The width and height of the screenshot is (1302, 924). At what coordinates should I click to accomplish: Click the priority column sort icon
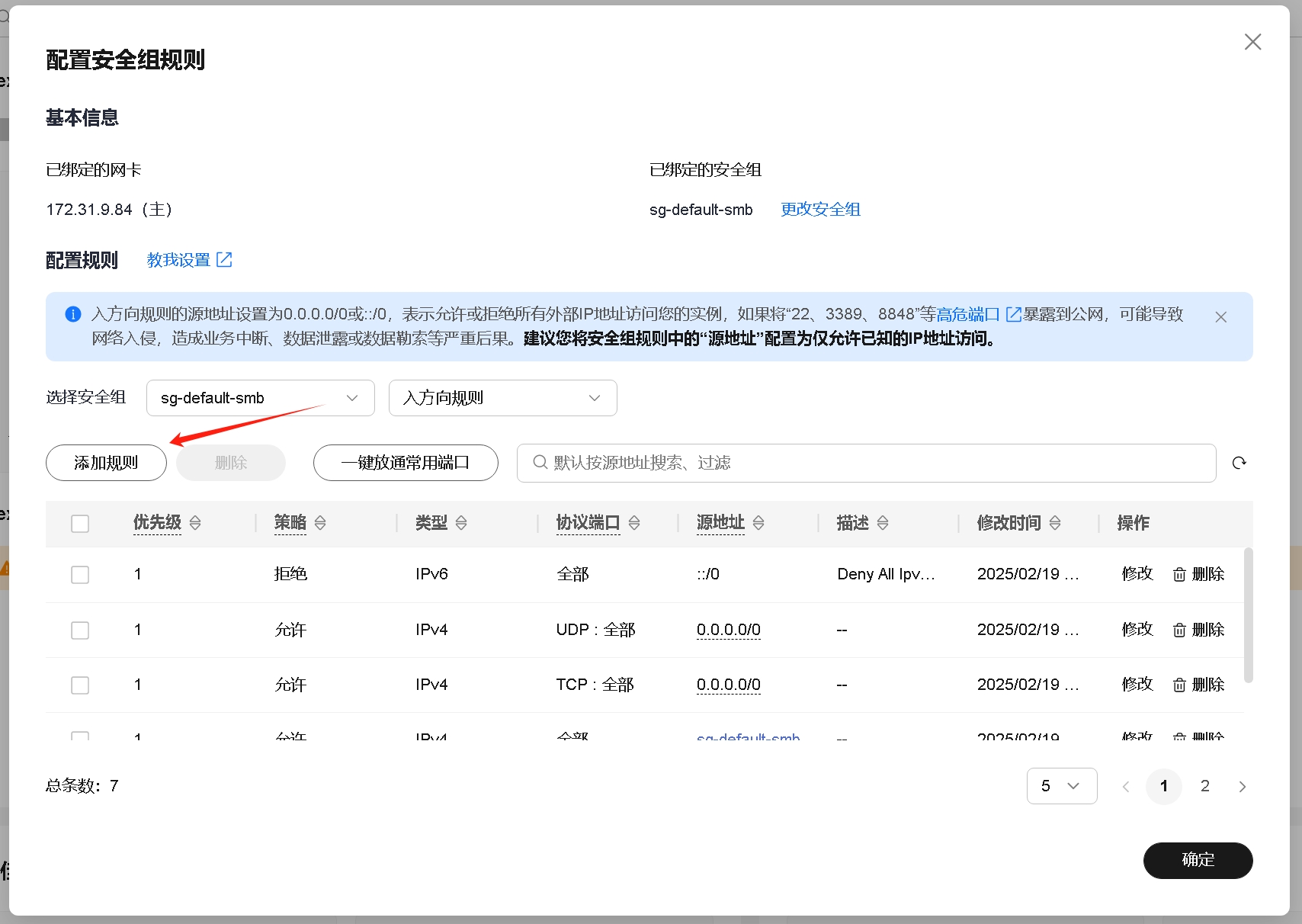tap(195, 523)
